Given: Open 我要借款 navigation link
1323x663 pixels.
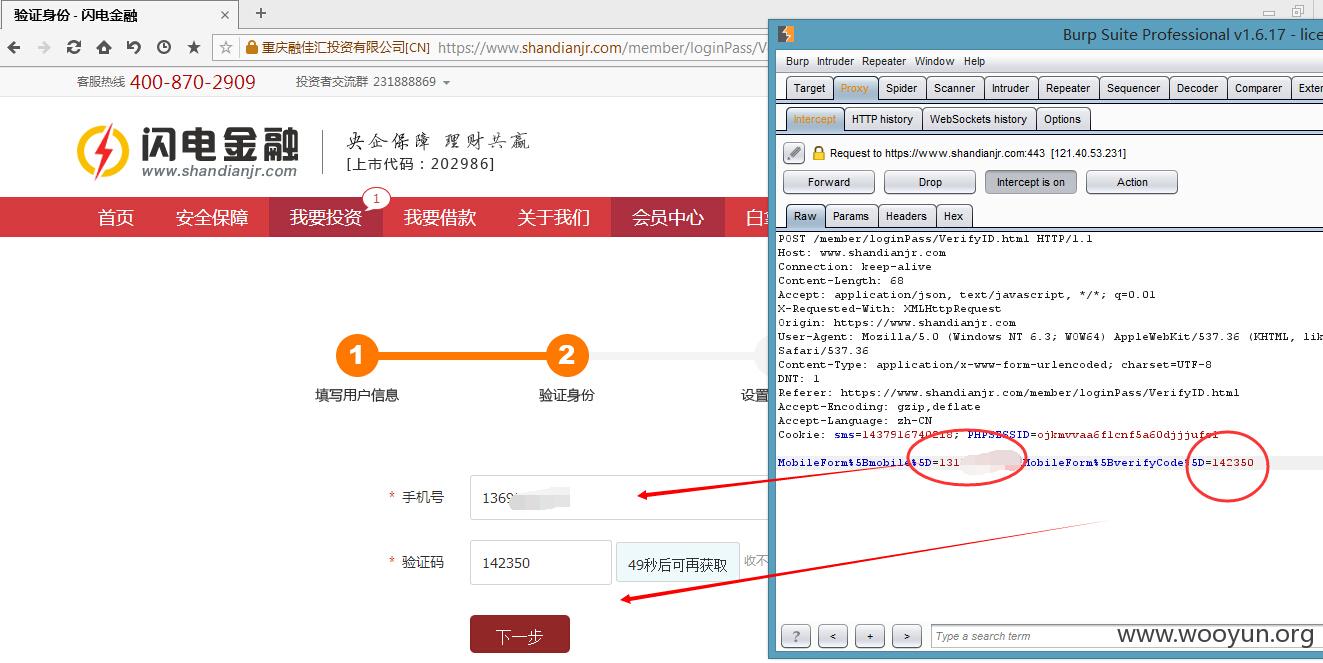Looking at the screenshot, I should tap(440, 217).
